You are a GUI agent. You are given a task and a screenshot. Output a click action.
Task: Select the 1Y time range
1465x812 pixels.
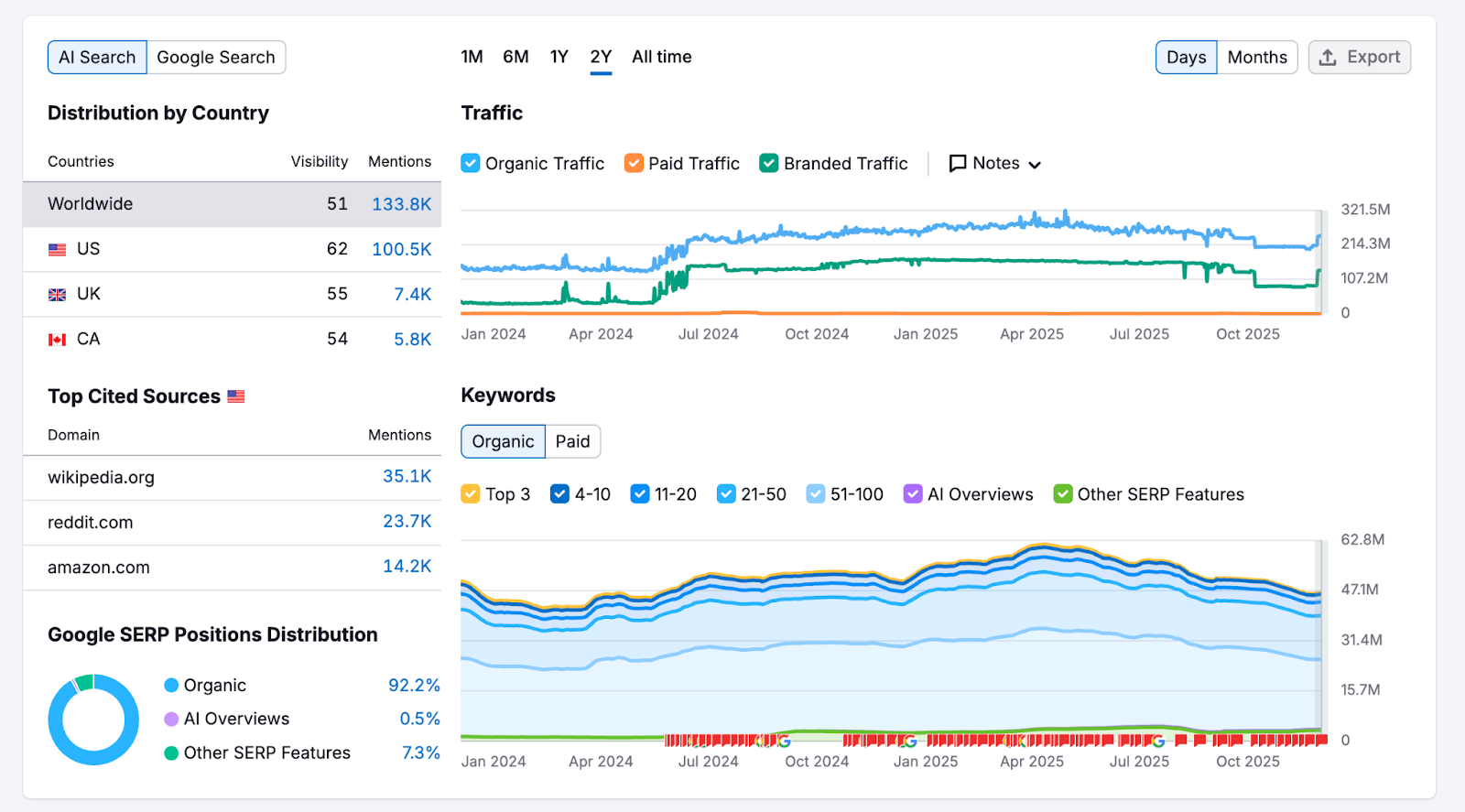(559, 57)
